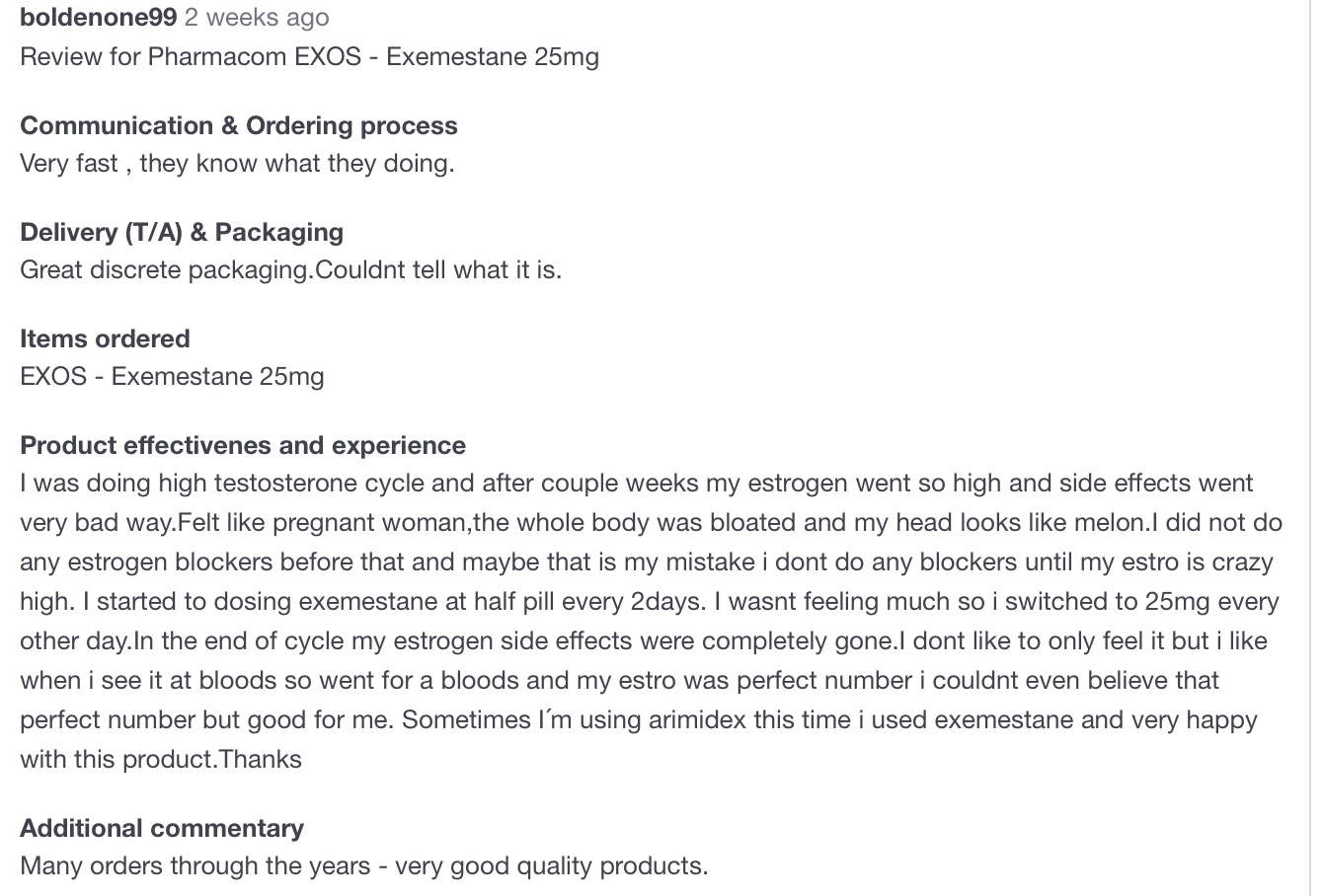The image size is (1323, 896).
Task: Select the "Delivery (T/A) & Packaging" heading
Action: (x=182, y=232)
